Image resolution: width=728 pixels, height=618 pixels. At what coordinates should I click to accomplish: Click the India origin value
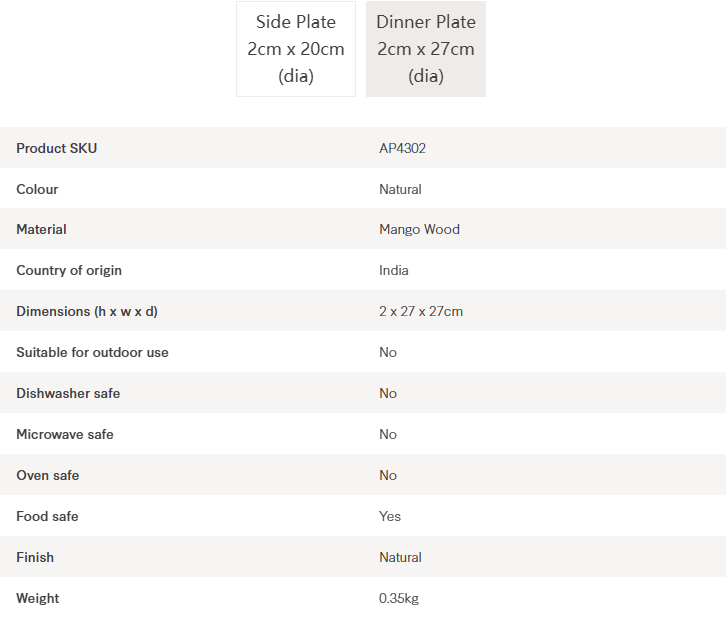(x=394, y=270)
